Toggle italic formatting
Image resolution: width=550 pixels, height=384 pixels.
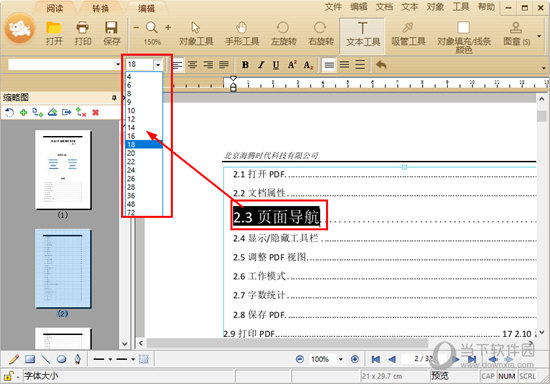click(261, 65)
